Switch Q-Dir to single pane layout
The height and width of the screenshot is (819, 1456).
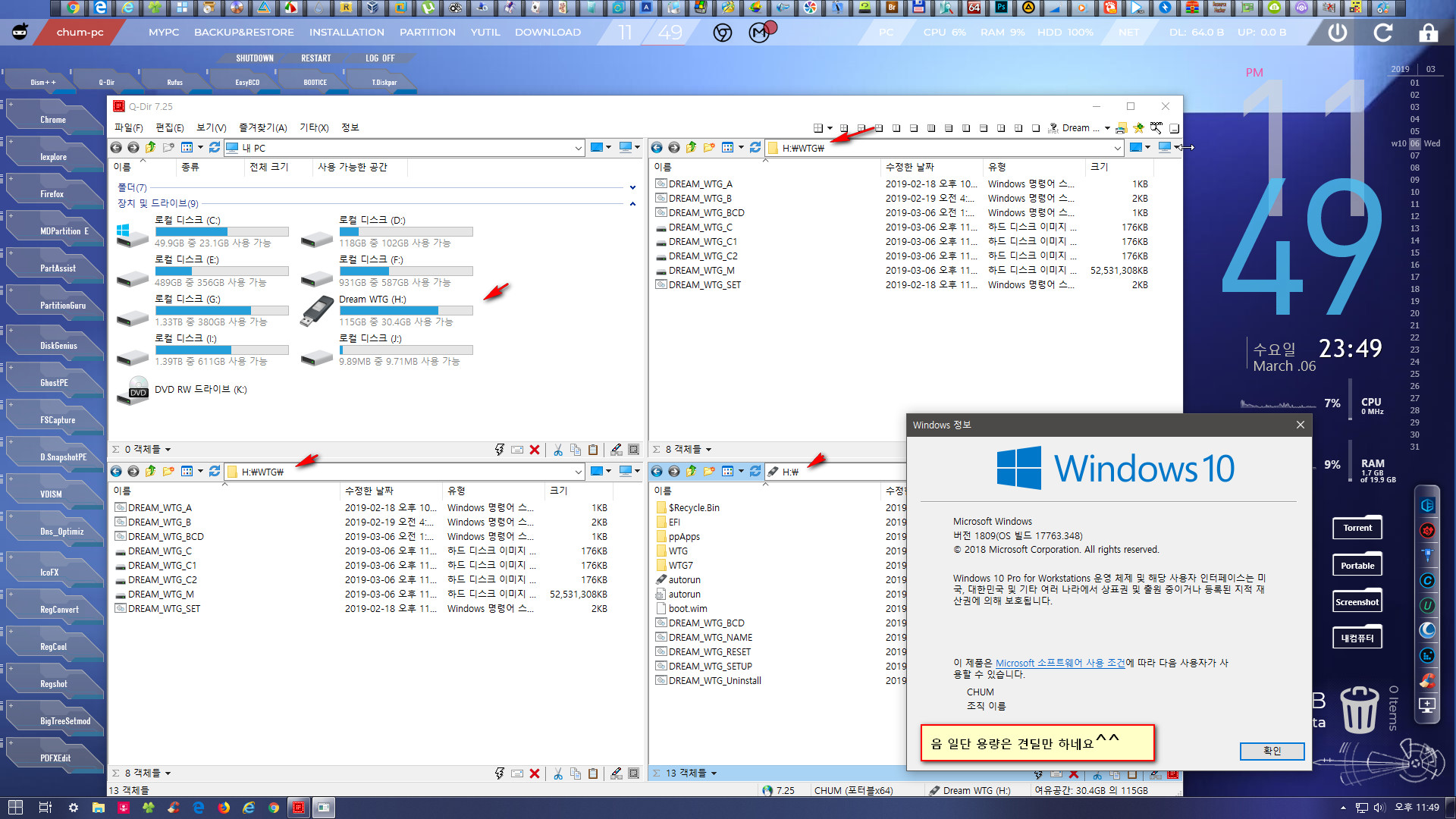click(1035, 128)
